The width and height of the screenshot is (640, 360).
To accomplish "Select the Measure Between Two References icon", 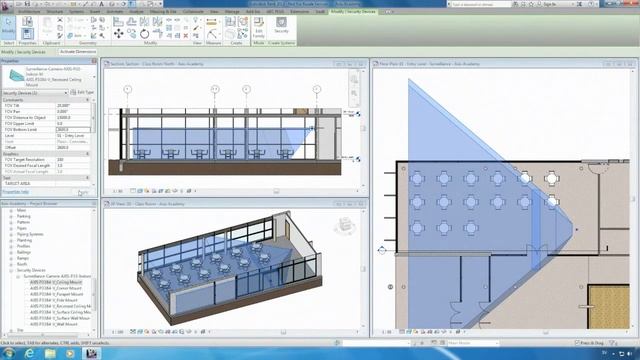I will pyautogui.click(x=211, y=34).
